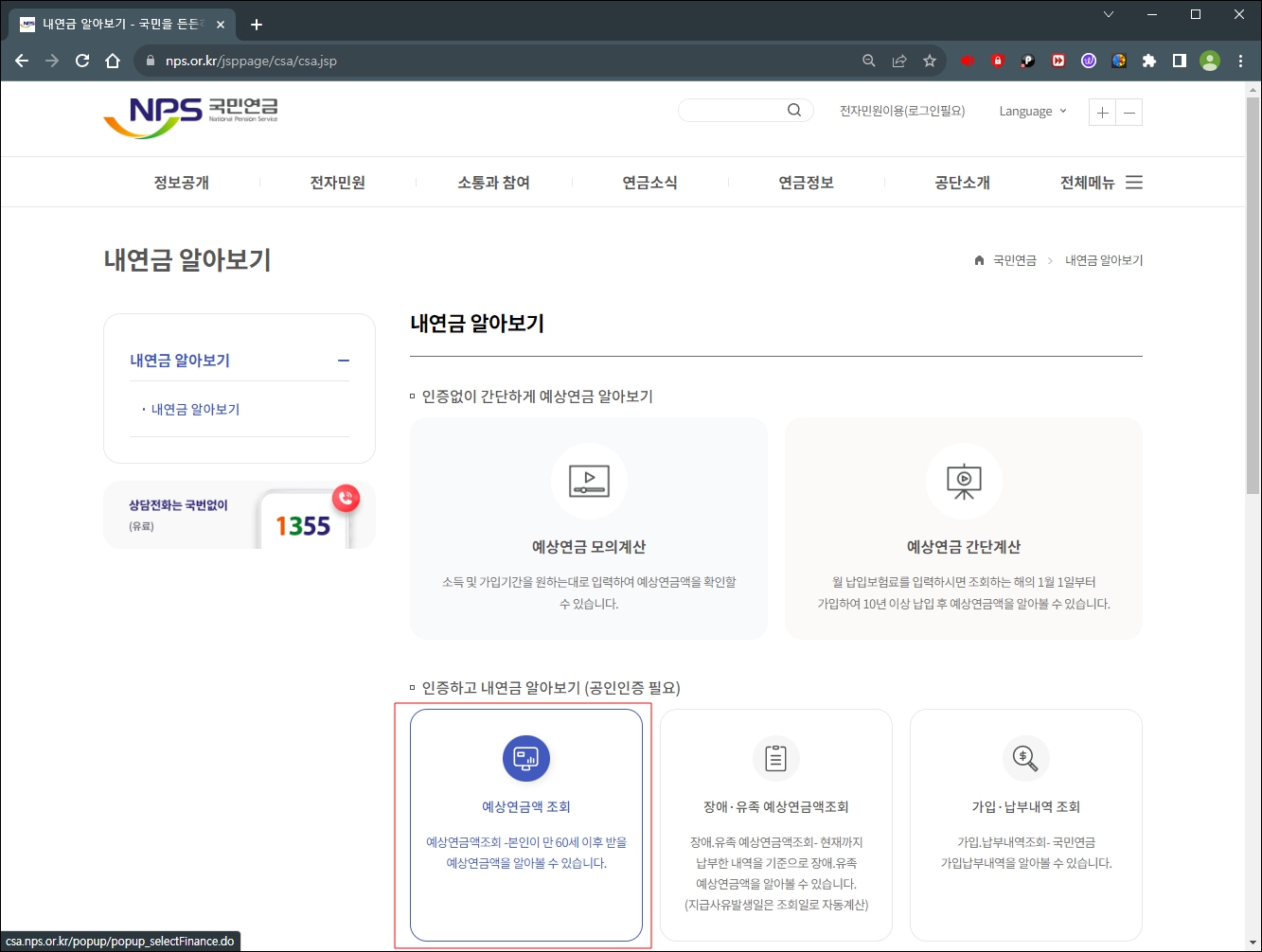
Task: Open the green profile avatar
Action: [1210, 61]
